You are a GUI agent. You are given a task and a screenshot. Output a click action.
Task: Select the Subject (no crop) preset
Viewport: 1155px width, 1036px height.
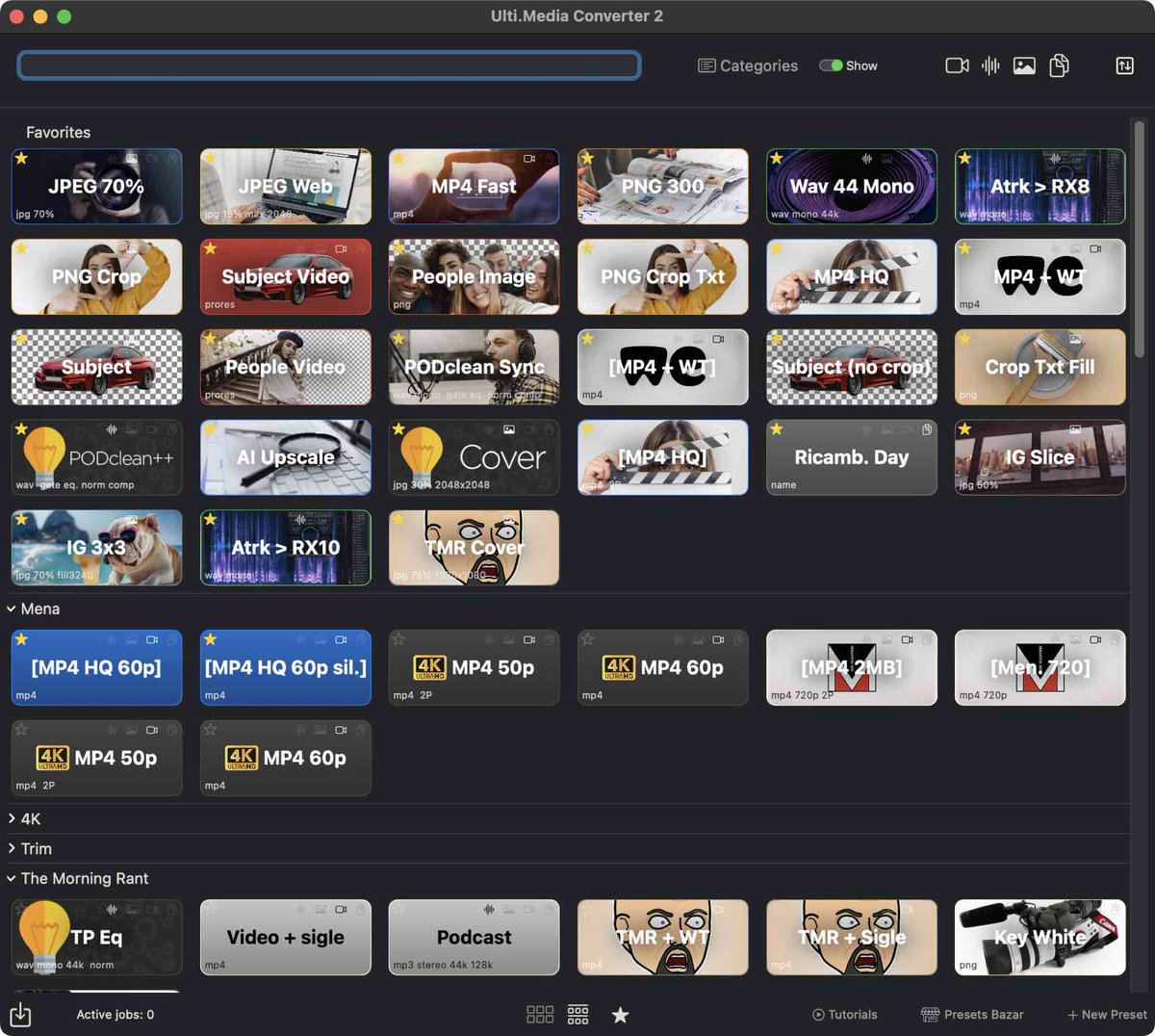pyautogui.click(x=852, y=367)
